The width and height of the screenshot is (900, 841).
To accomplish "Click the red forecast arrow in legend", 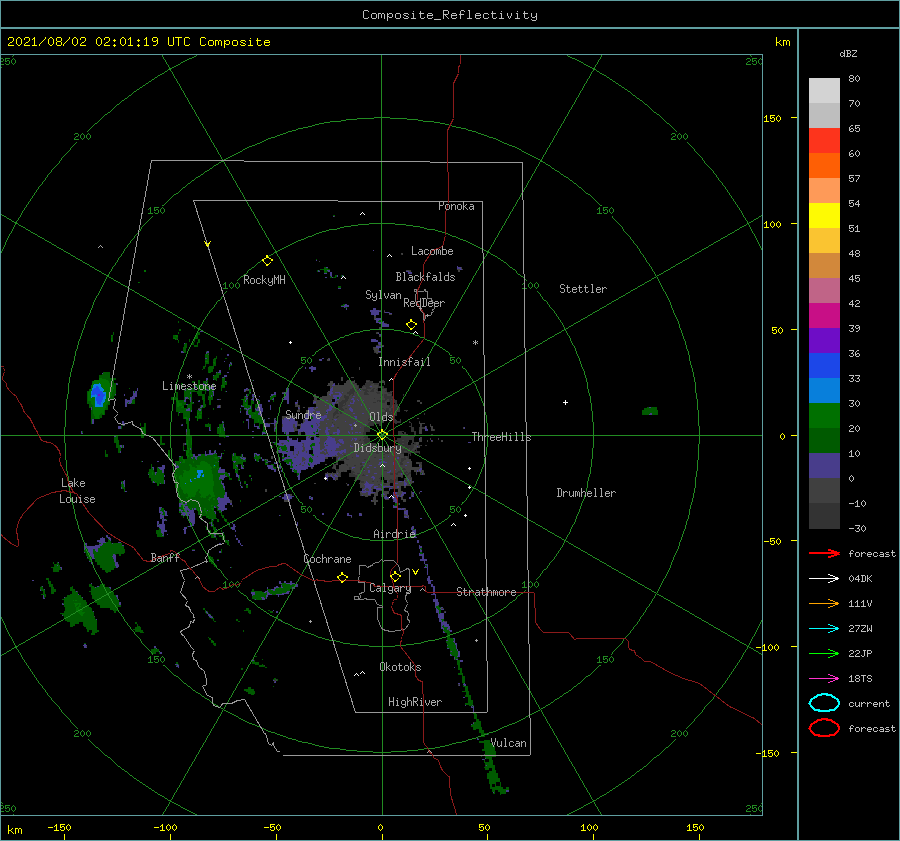I will click(x=824, y=553).
